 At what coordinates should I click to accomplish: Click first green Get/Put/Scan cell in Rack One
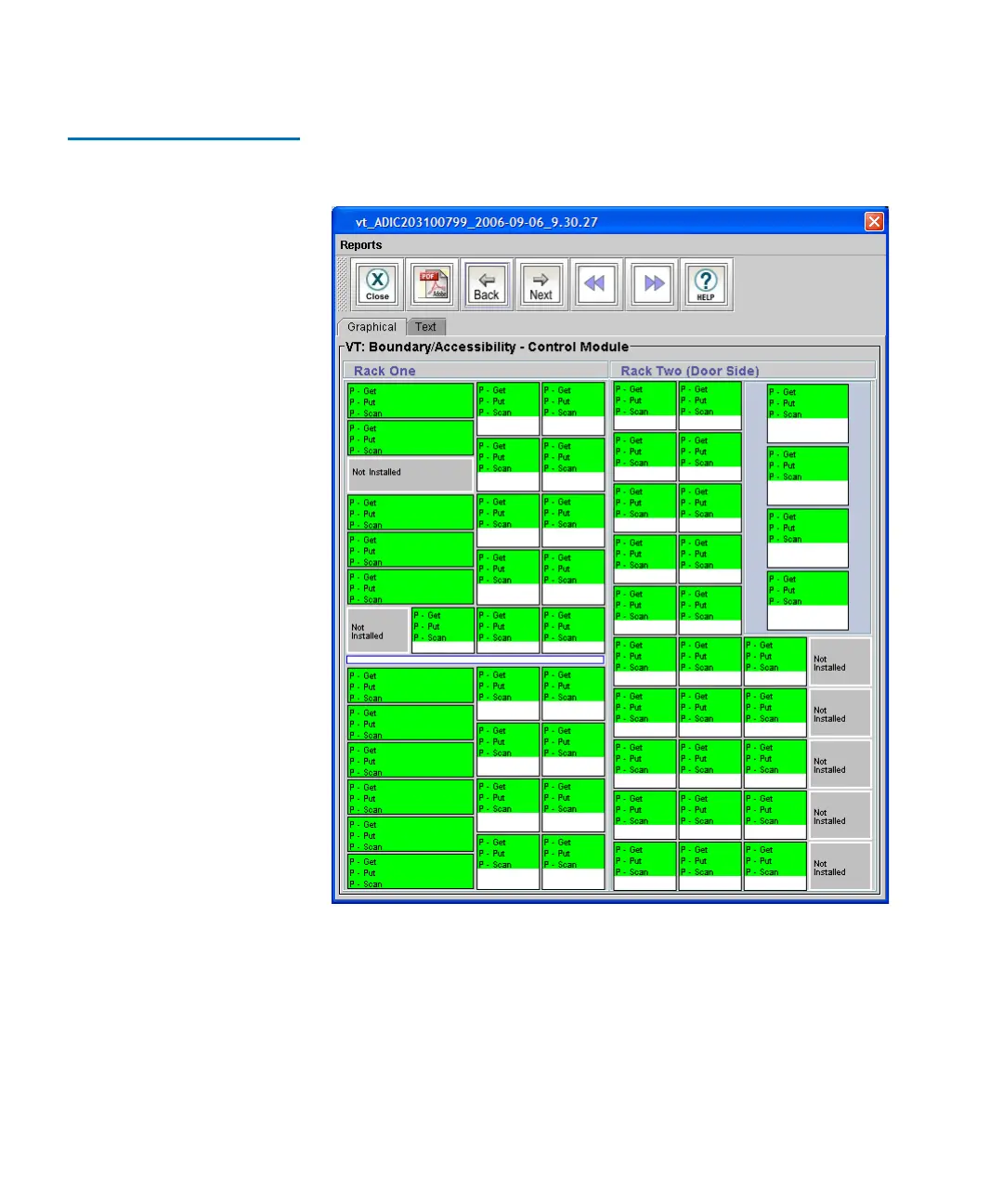tap(410, 400)
